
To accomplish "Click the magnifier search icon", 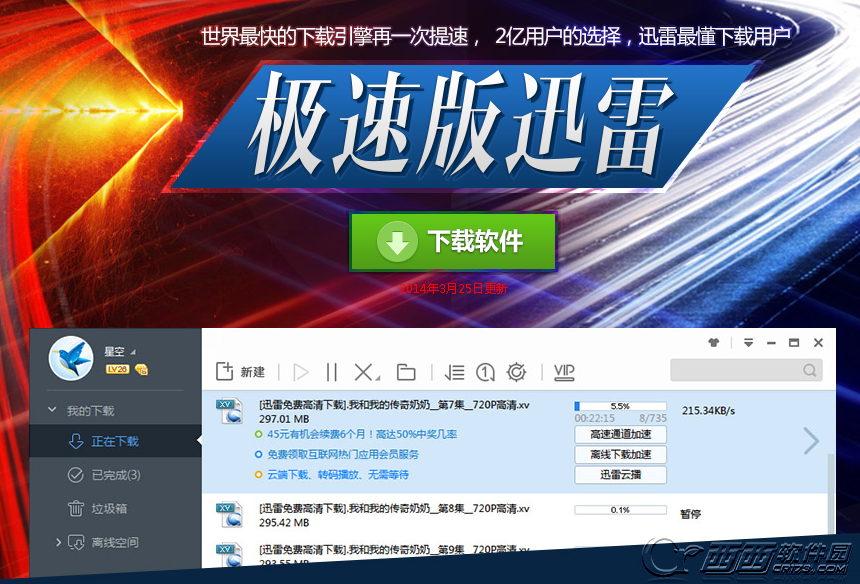I will point(810,370).
